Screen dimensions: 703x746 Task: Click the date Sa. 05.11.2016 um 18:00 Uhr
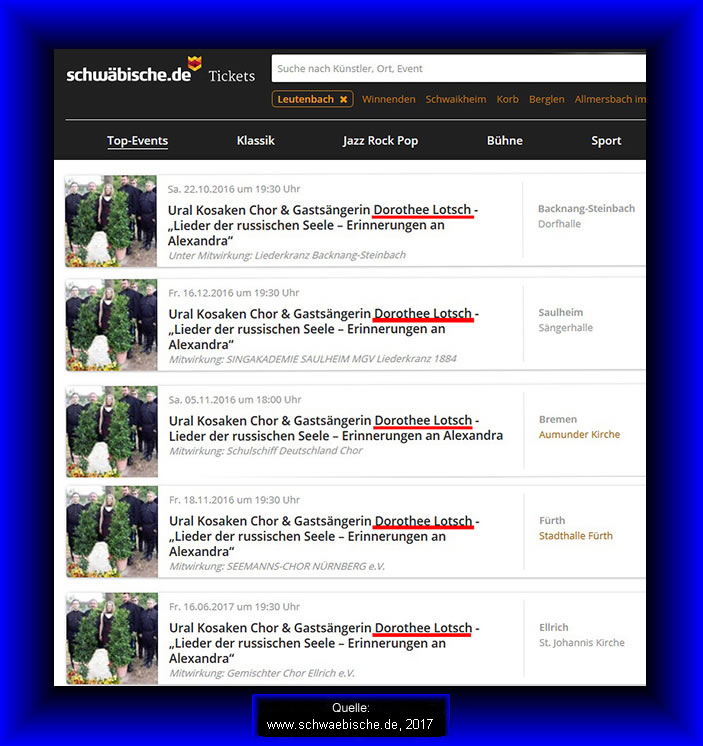(x=235, y=400)
